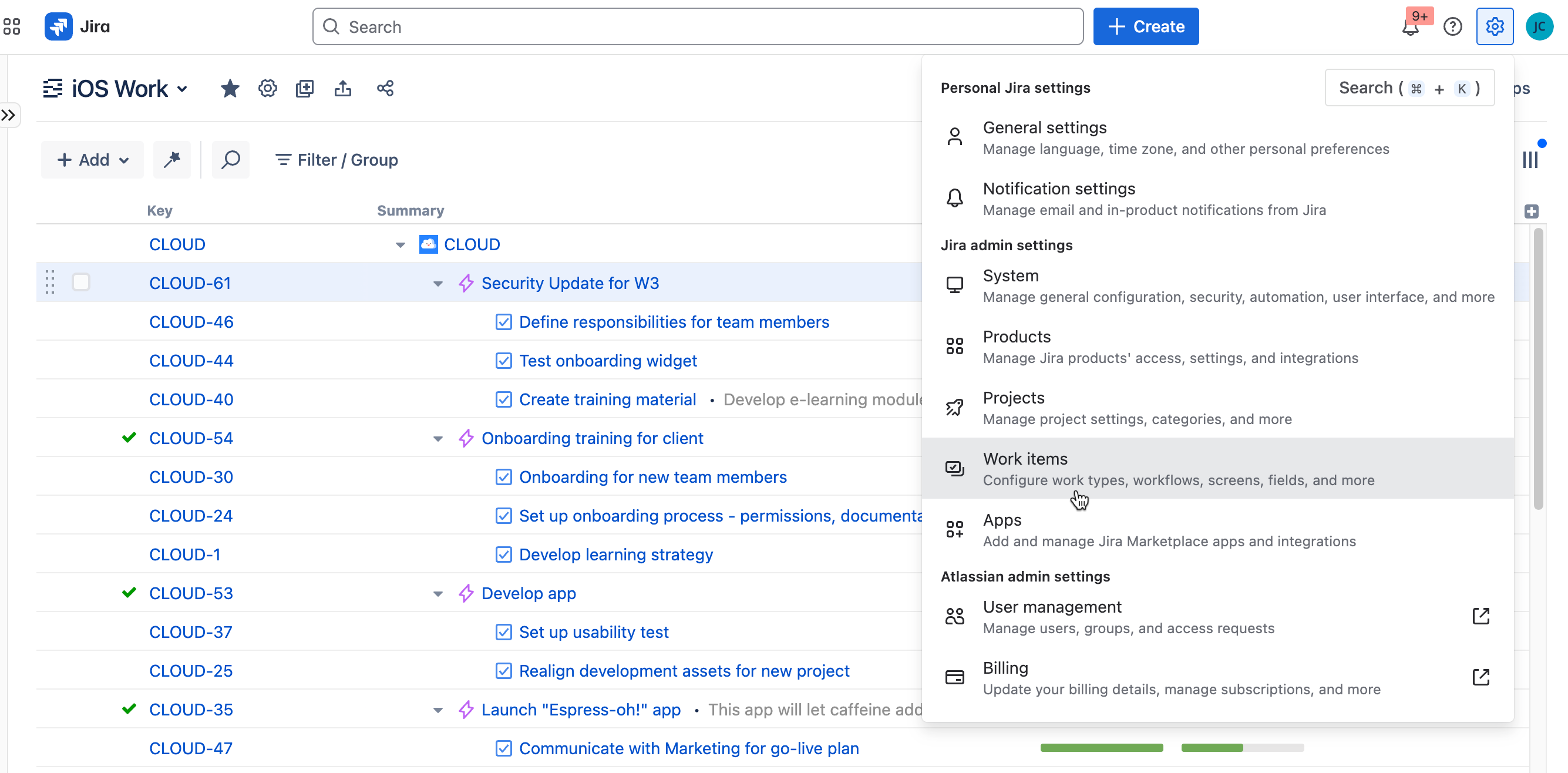The width and height of the screenshot is (1568, 773).
Task: Open plan settings gear next to star
Action: point(267,89)
